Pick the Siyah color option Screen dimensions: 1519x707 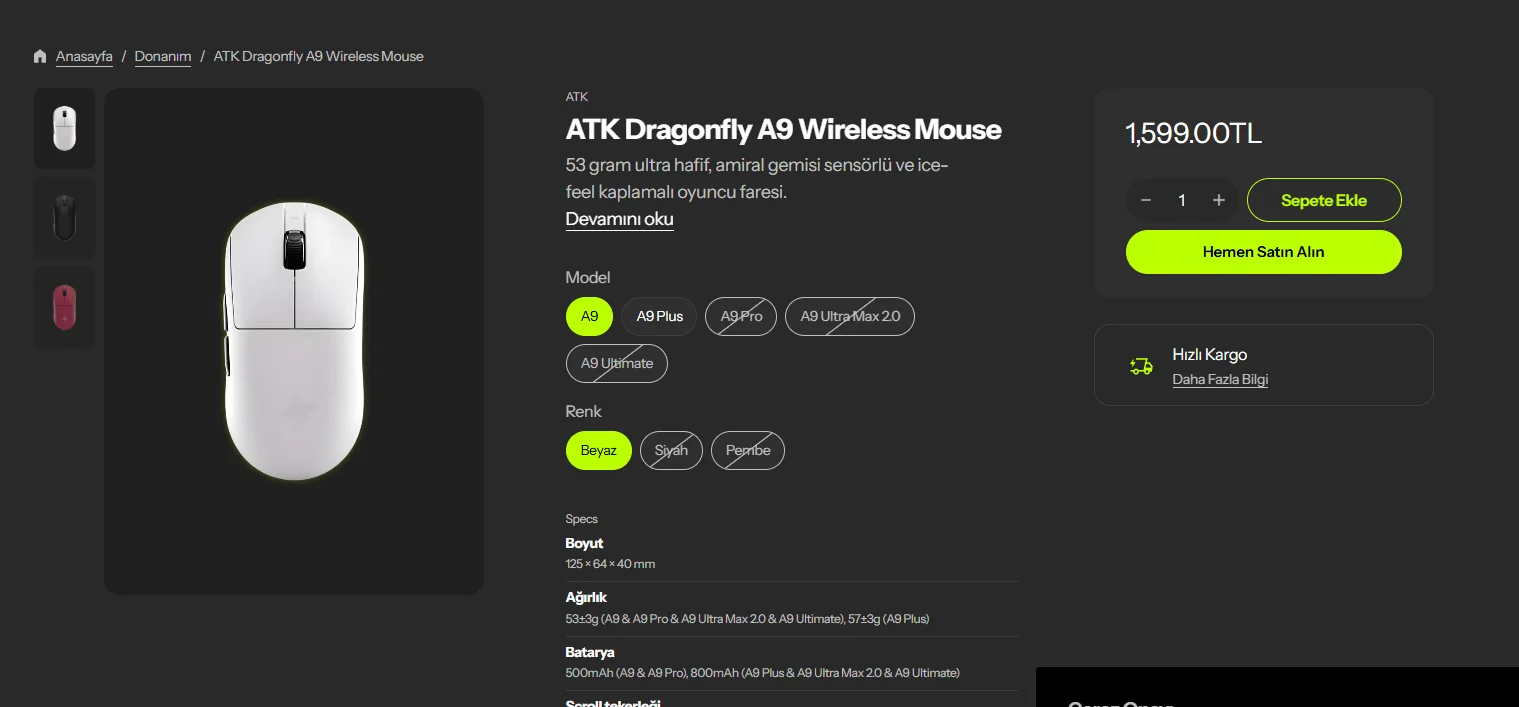671,450
